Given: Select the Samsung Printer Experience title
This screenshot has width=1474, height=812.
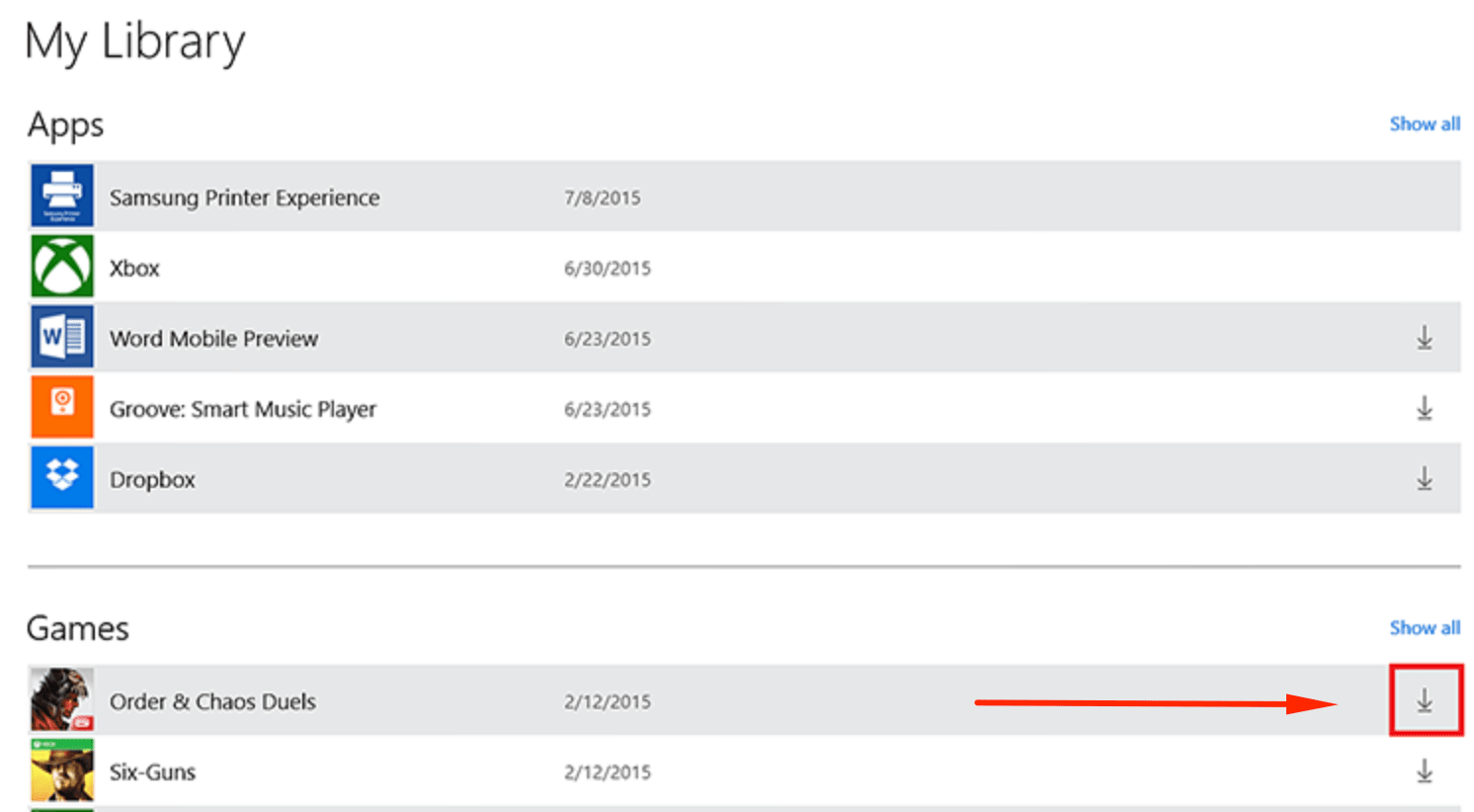Looking at the screenshot, I should tap(244, 198).
